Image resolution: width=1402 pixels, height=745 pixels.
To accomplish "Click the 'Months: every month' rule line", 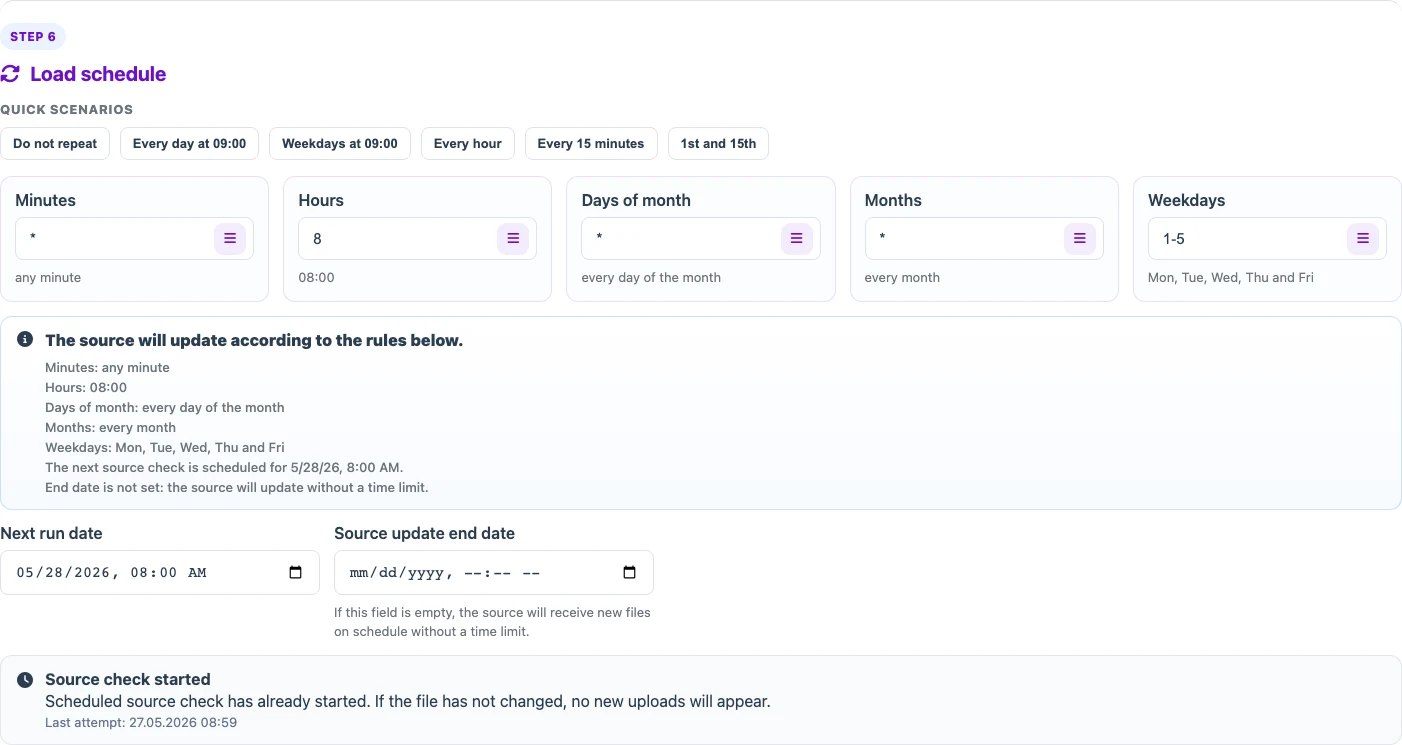I will [x=110, y=428].
